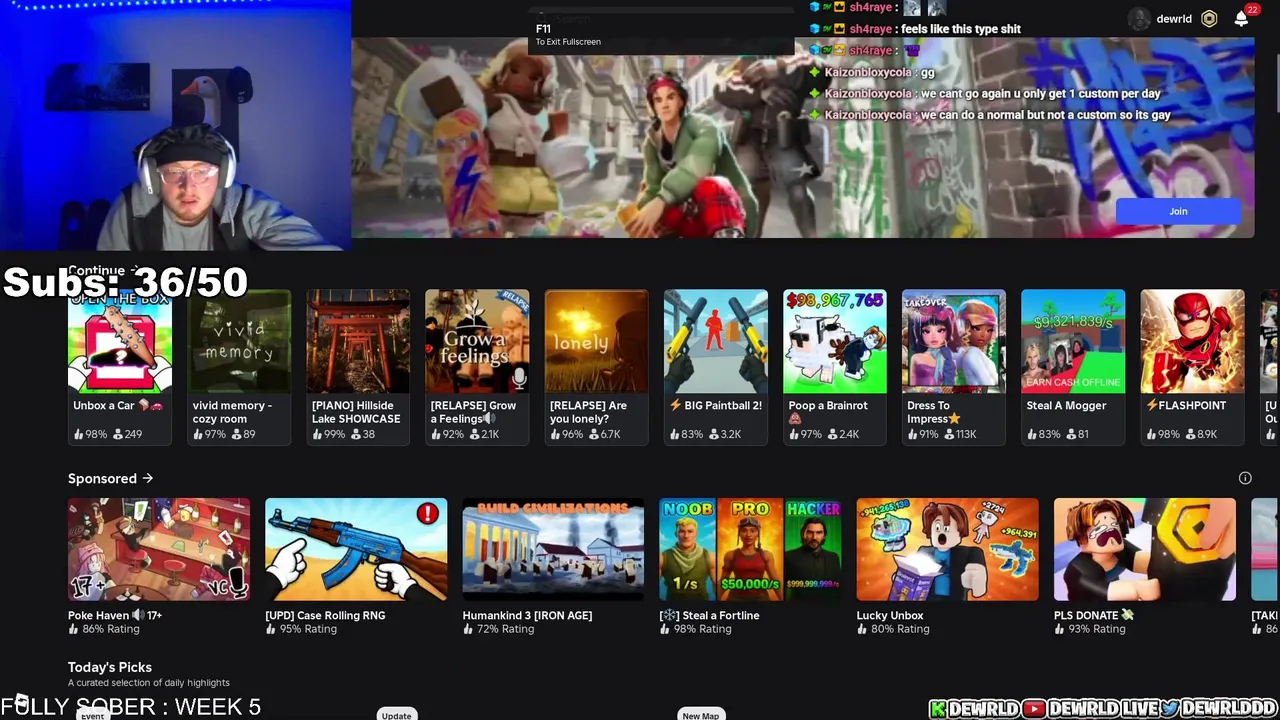The image size is (1280, 720).
Task: Open the Steal a Fortline sponsored thumbnail
Action: pos(750,549)
